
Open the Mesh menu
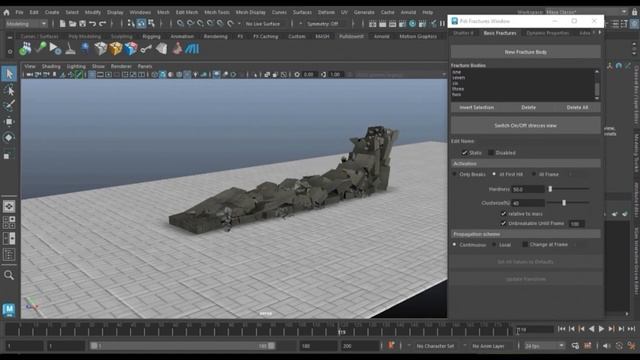click(x=163, y=12)
